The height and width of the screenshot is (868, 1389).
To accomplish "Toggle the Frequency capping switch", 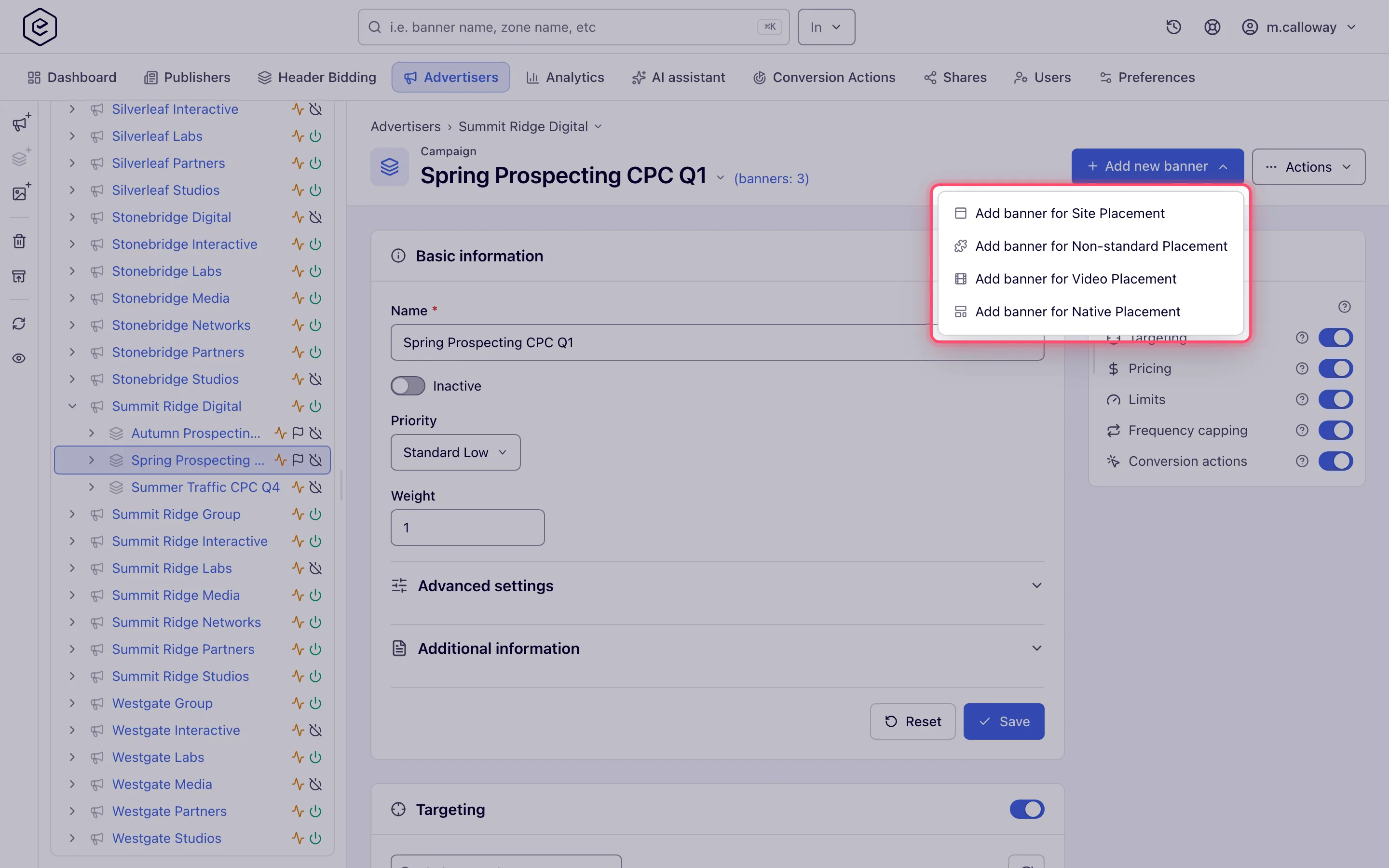I will point(1335,430).
